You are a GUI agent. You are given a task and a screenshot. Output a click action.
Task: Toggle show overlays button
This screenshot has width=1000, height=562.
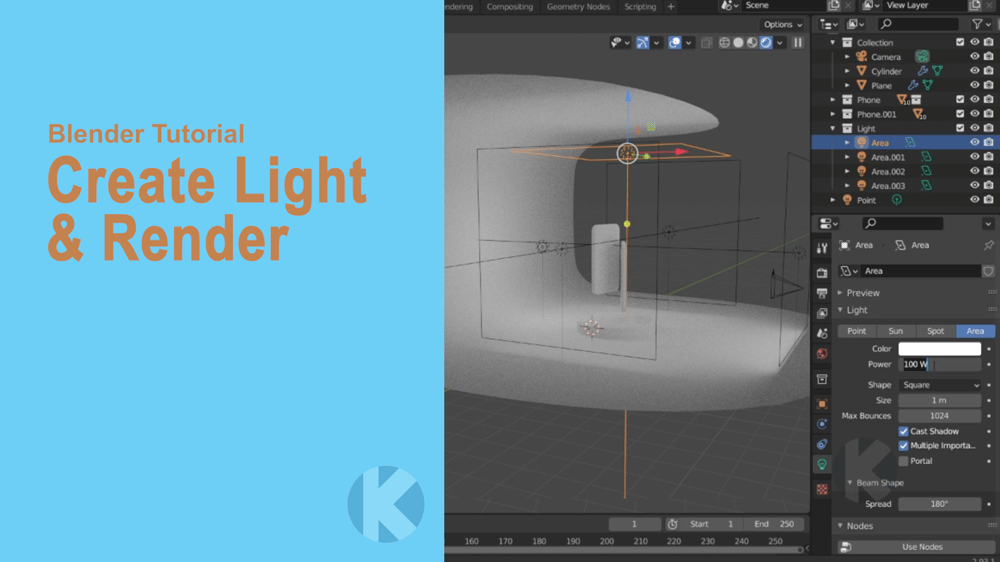[675, 43]
